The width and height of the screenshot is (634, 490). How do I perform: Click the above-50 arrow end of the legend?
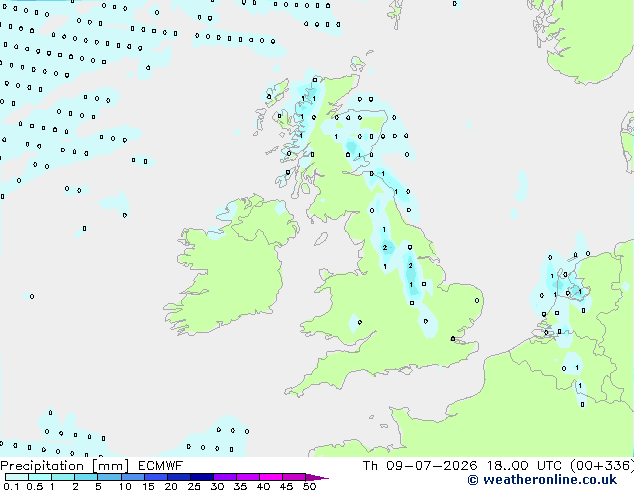click(x=317, y=477)
